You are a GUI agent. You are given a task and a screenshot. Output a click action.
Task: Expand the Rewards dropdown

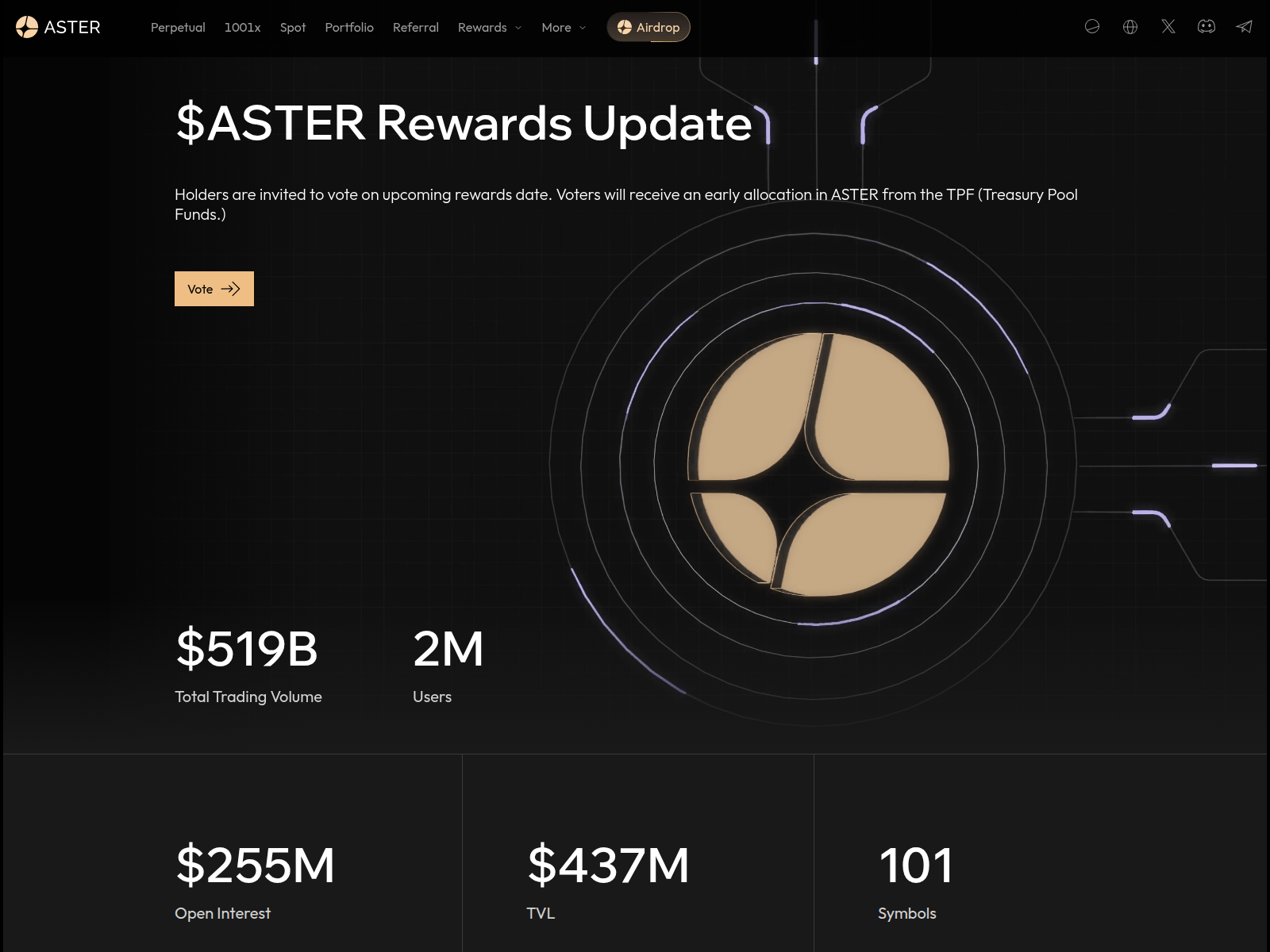[x=489, y=27]
